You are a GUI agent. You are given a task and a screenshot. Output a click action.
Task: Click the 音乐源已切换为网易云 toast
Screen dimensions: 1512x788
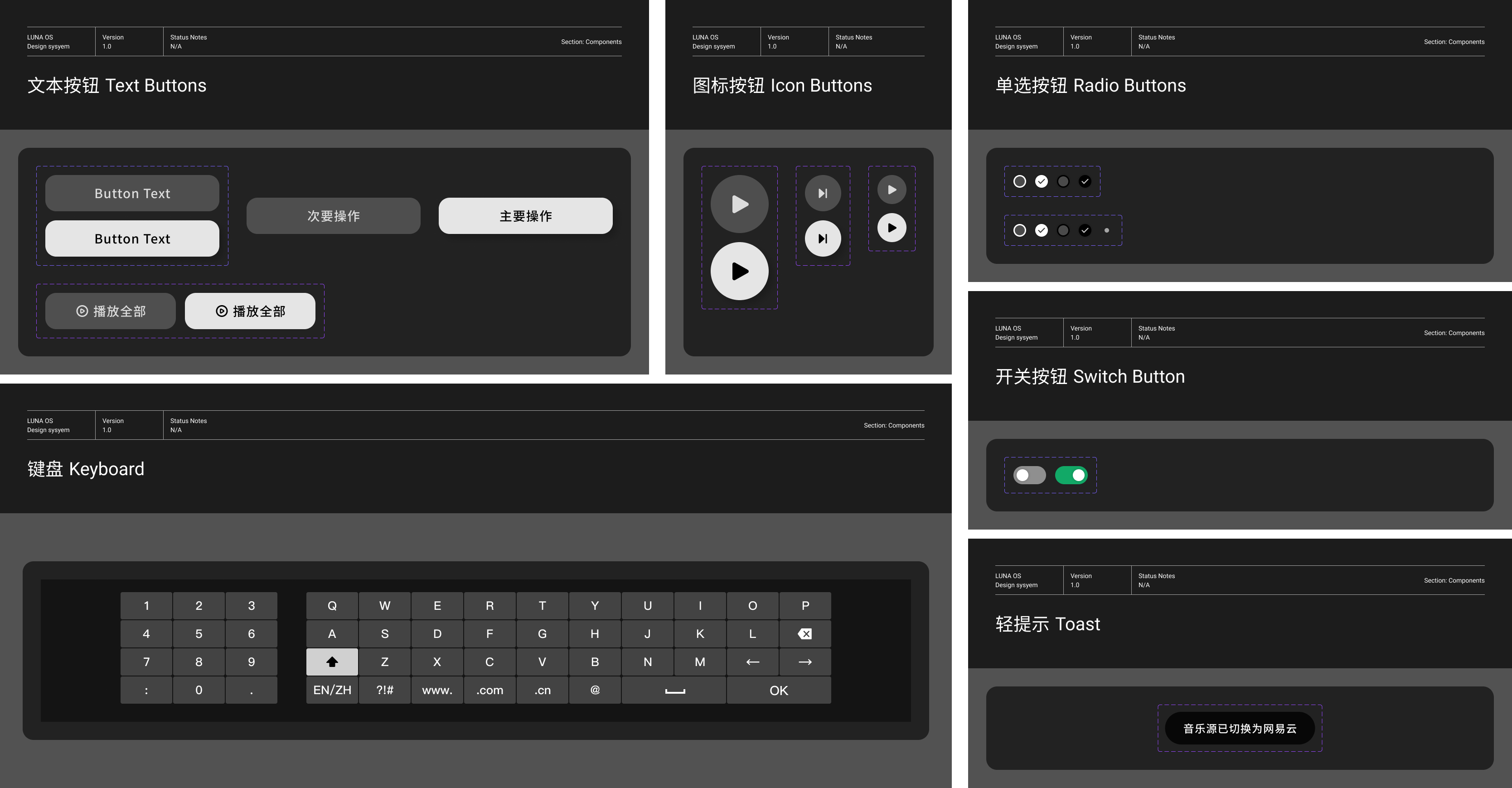coord(1239,728)
